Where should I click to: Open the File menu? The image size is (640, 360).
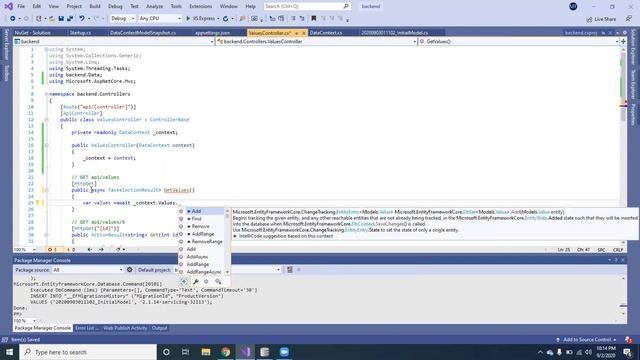pyautogui.click(x=21, y=7)
